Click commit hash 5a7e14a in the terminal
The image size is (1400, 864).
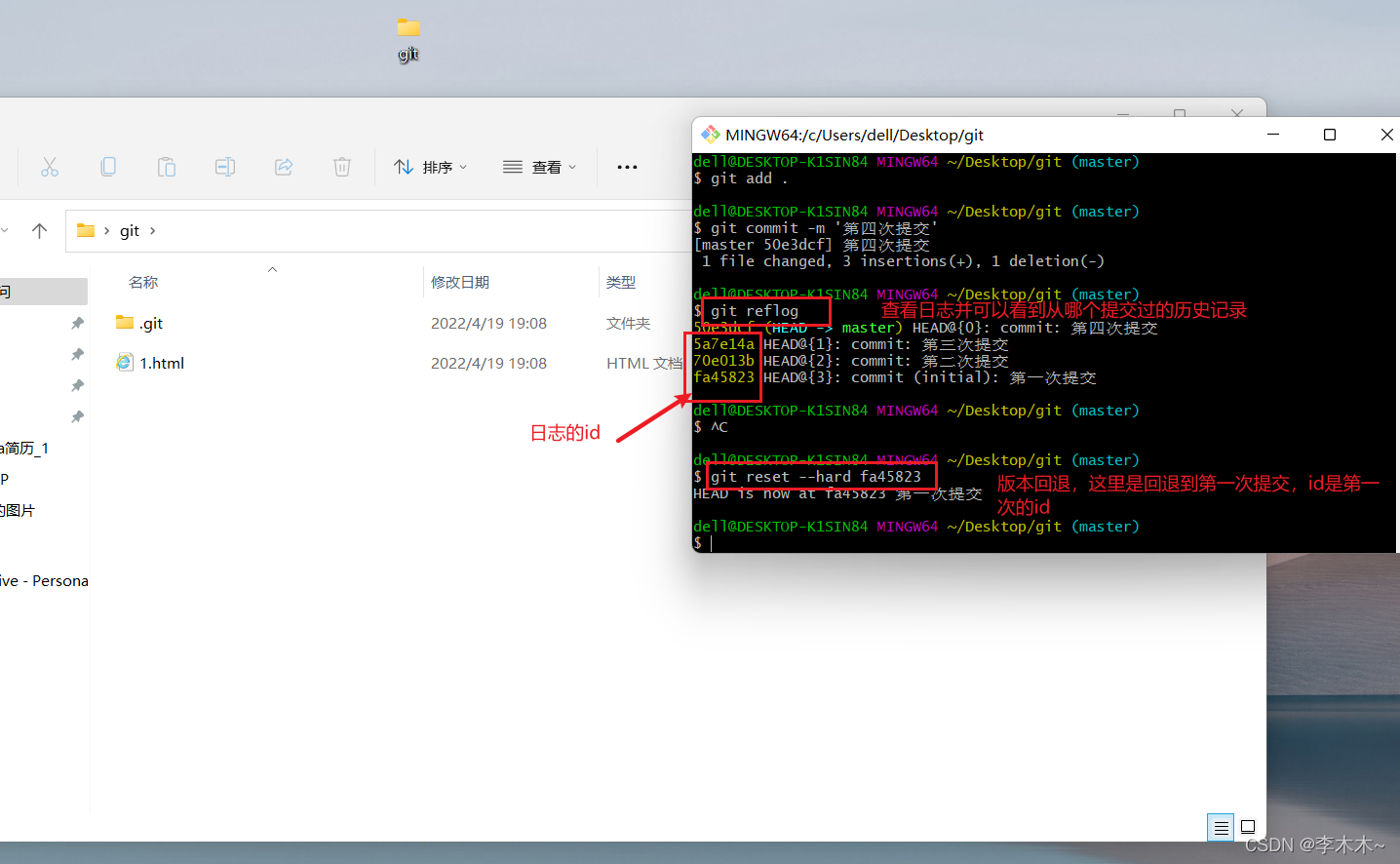(723, 344)
